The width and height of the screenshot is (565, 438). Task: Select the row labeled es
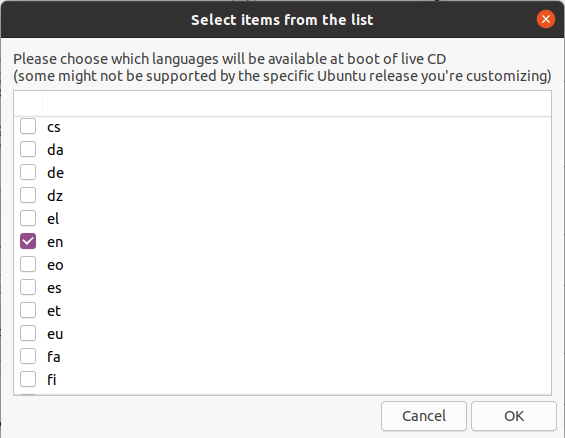tap(282, 287)
